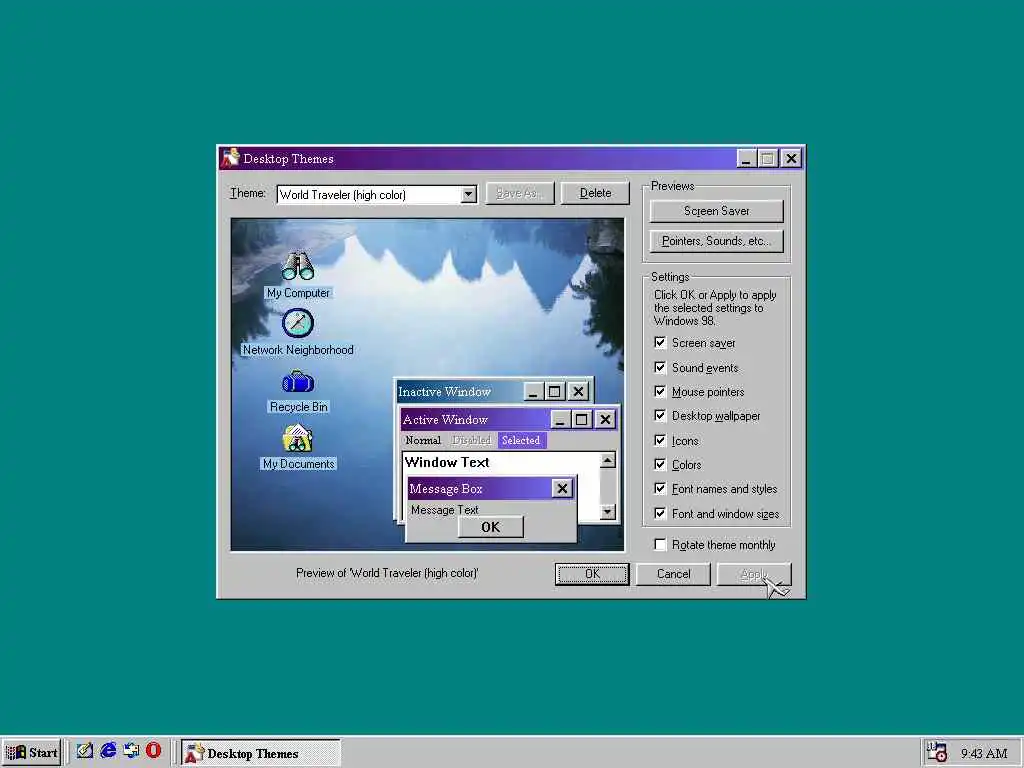Click the scroll down arrow in the preview window
The height and width of the screenshot is (768, 1024).
click(607, 512)
